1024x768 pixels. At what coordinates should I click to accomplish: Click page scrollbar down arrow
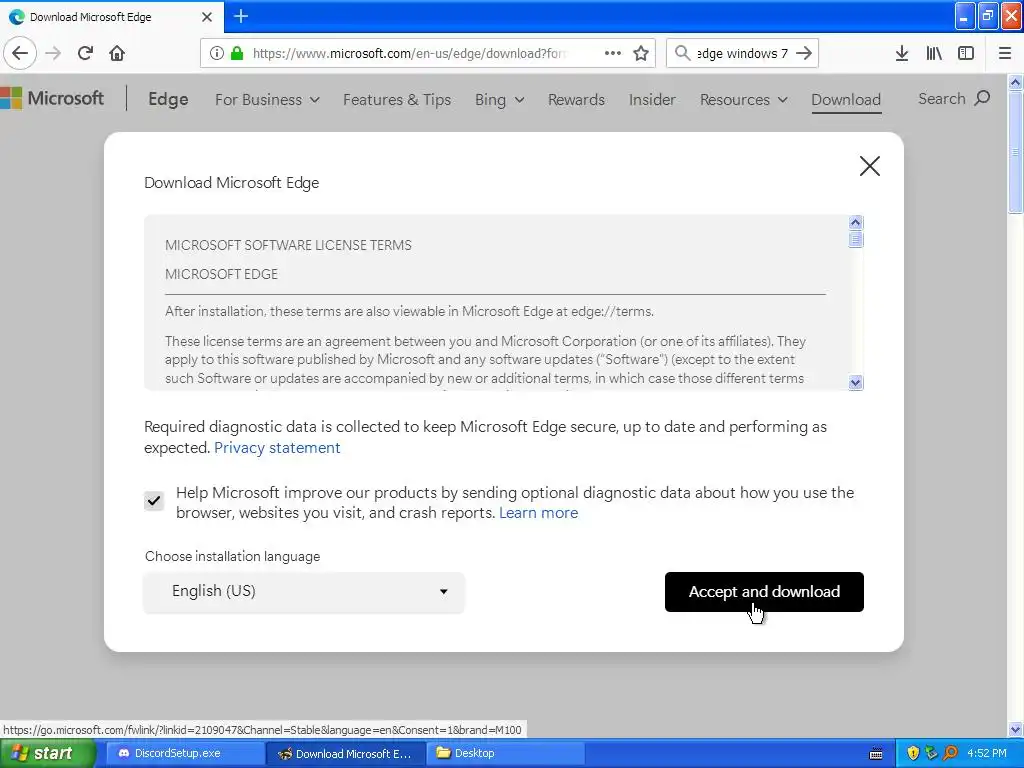tap(1016, 729)
